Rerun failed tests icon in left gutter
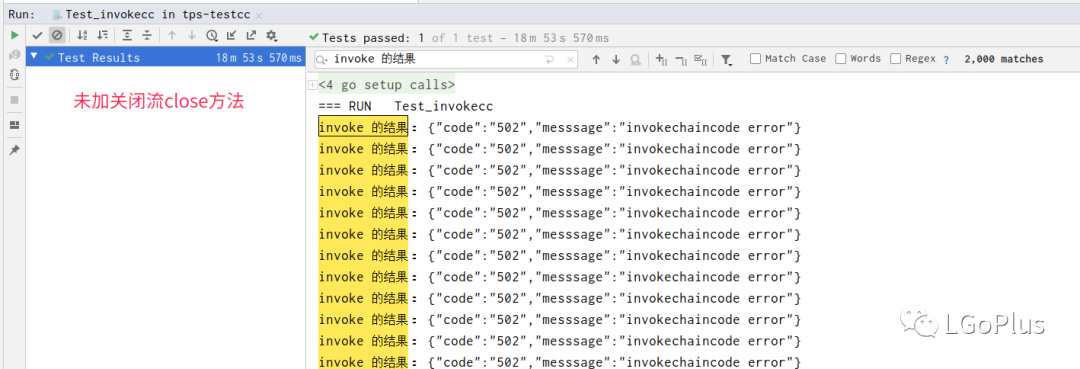The width and height of the screenshot is (1080, 369). click(x=14, y=55)
